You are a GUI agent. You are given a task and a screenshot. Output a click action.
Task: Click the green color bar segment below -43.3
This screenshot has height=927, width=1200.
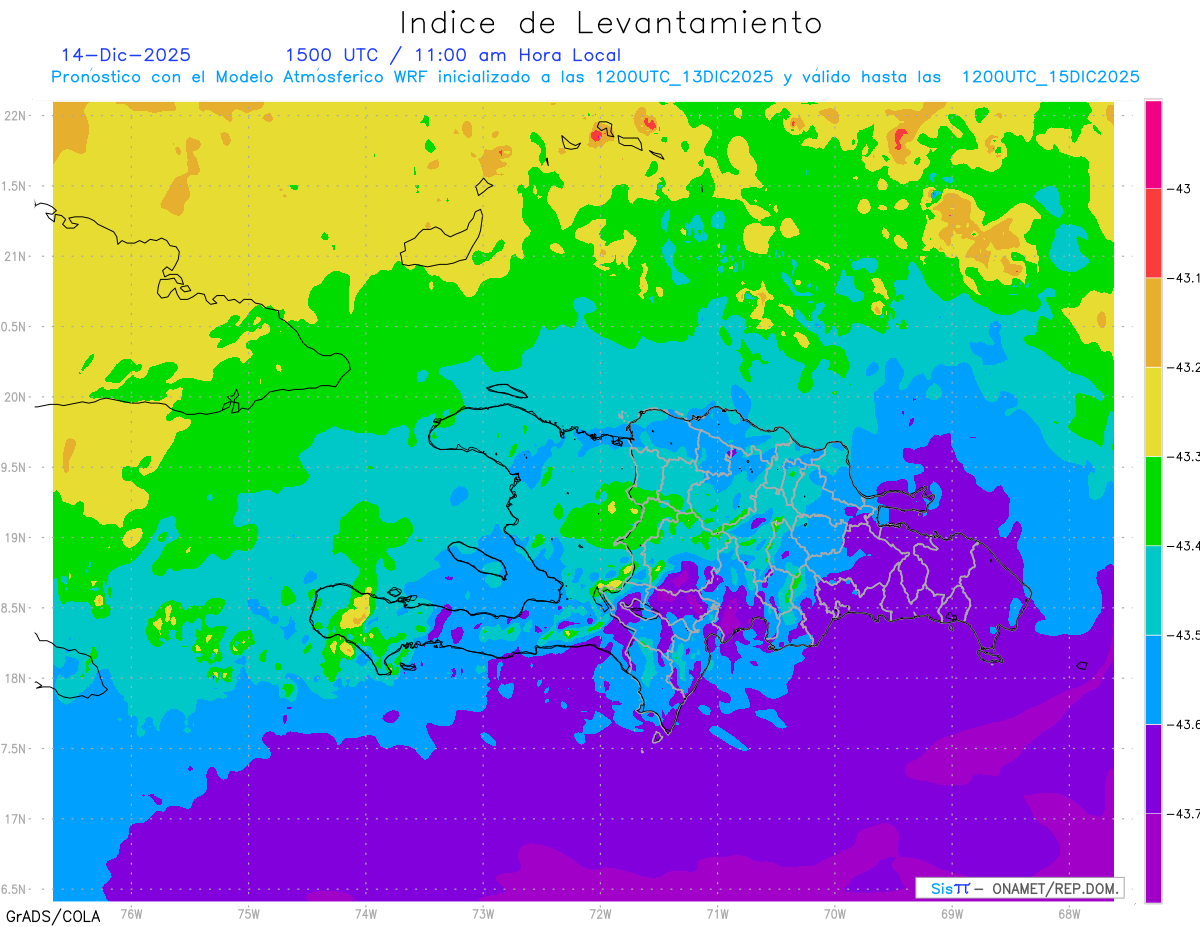point(1153,500)
